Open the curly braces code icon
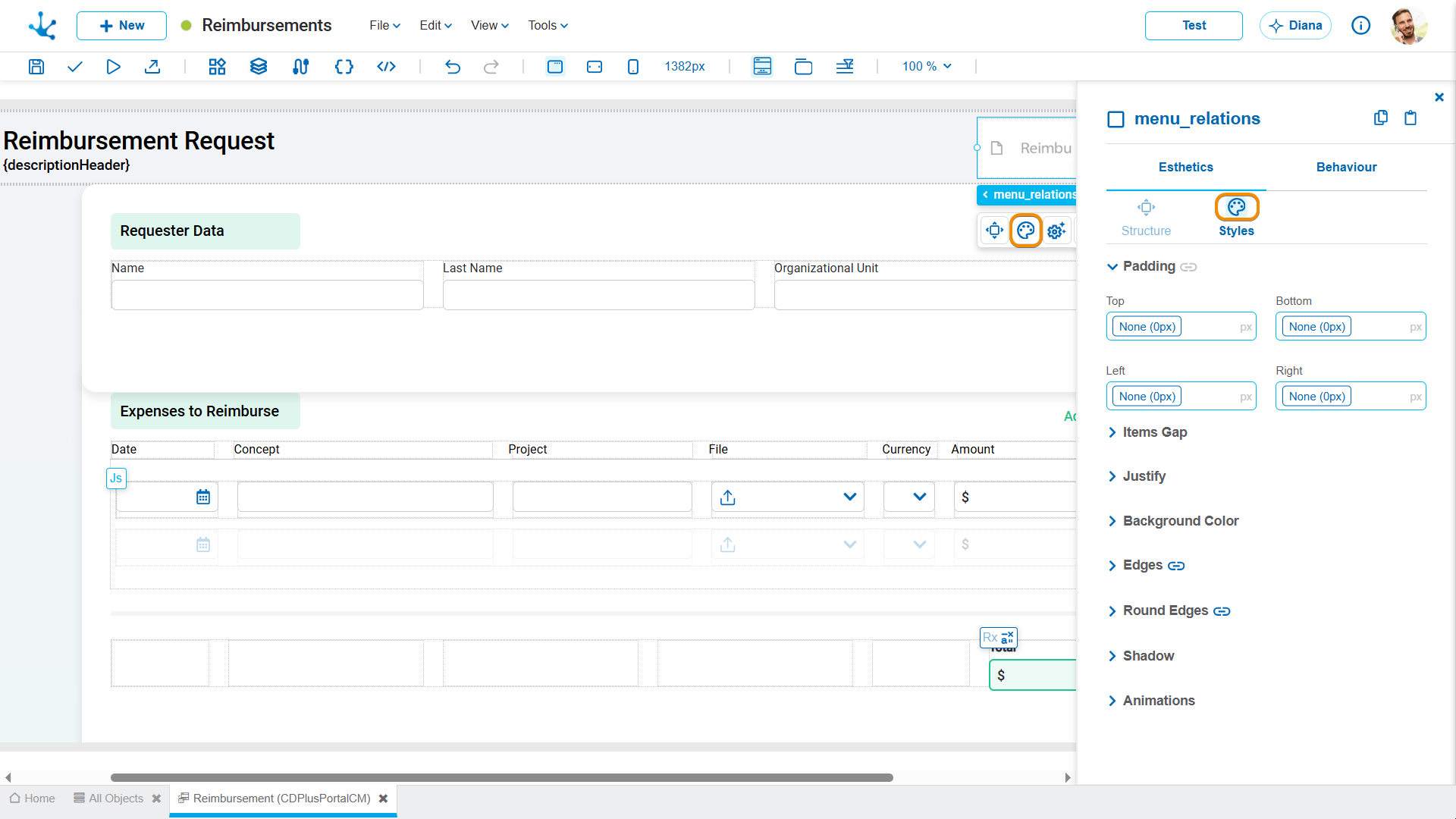The image size is (1456, 819). [x=344, y=67]
